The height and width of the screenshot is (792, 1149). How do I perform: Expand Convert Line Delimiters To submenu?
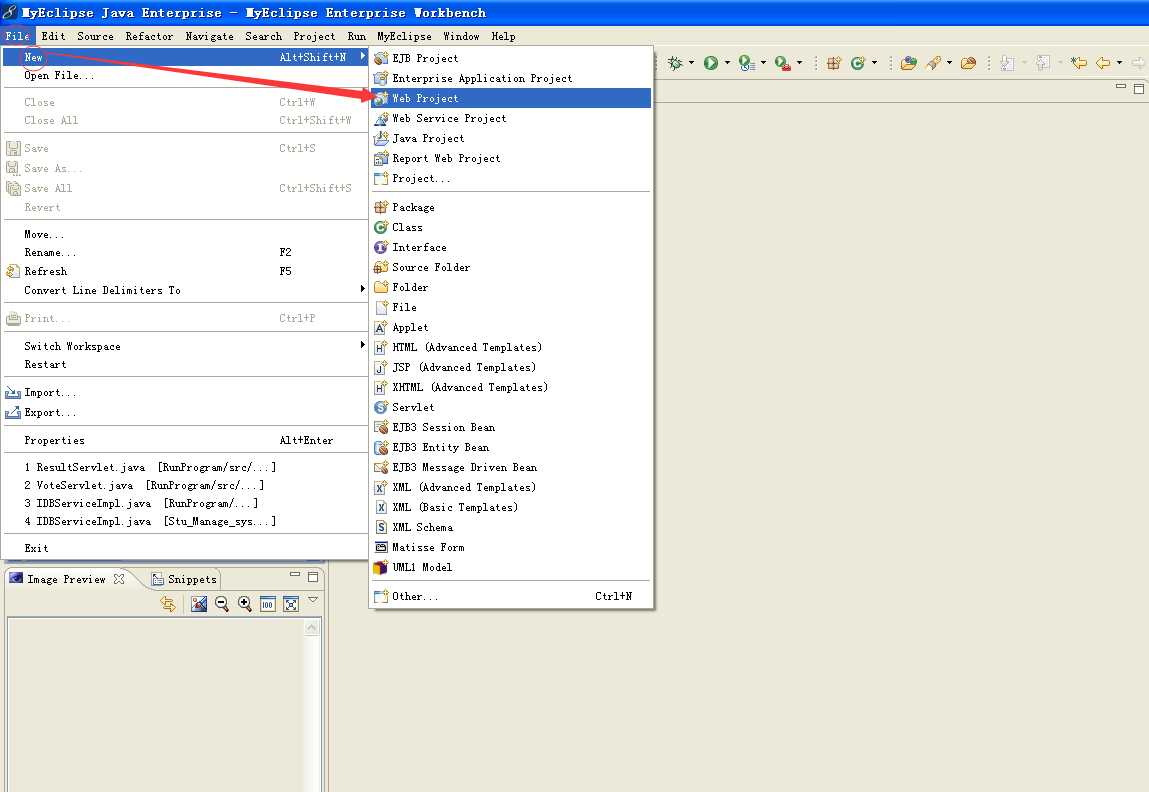click(185, 290)
